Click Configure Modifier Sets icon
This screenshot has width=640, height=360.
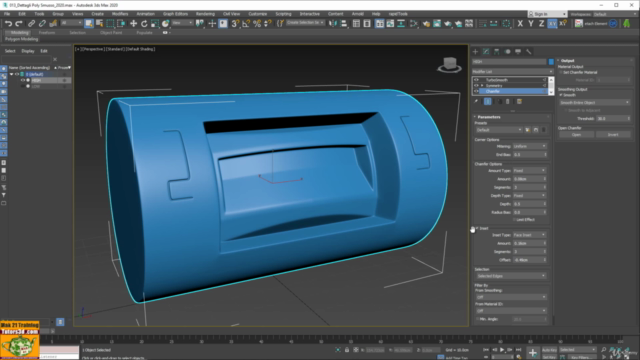(x=519, y=101)
